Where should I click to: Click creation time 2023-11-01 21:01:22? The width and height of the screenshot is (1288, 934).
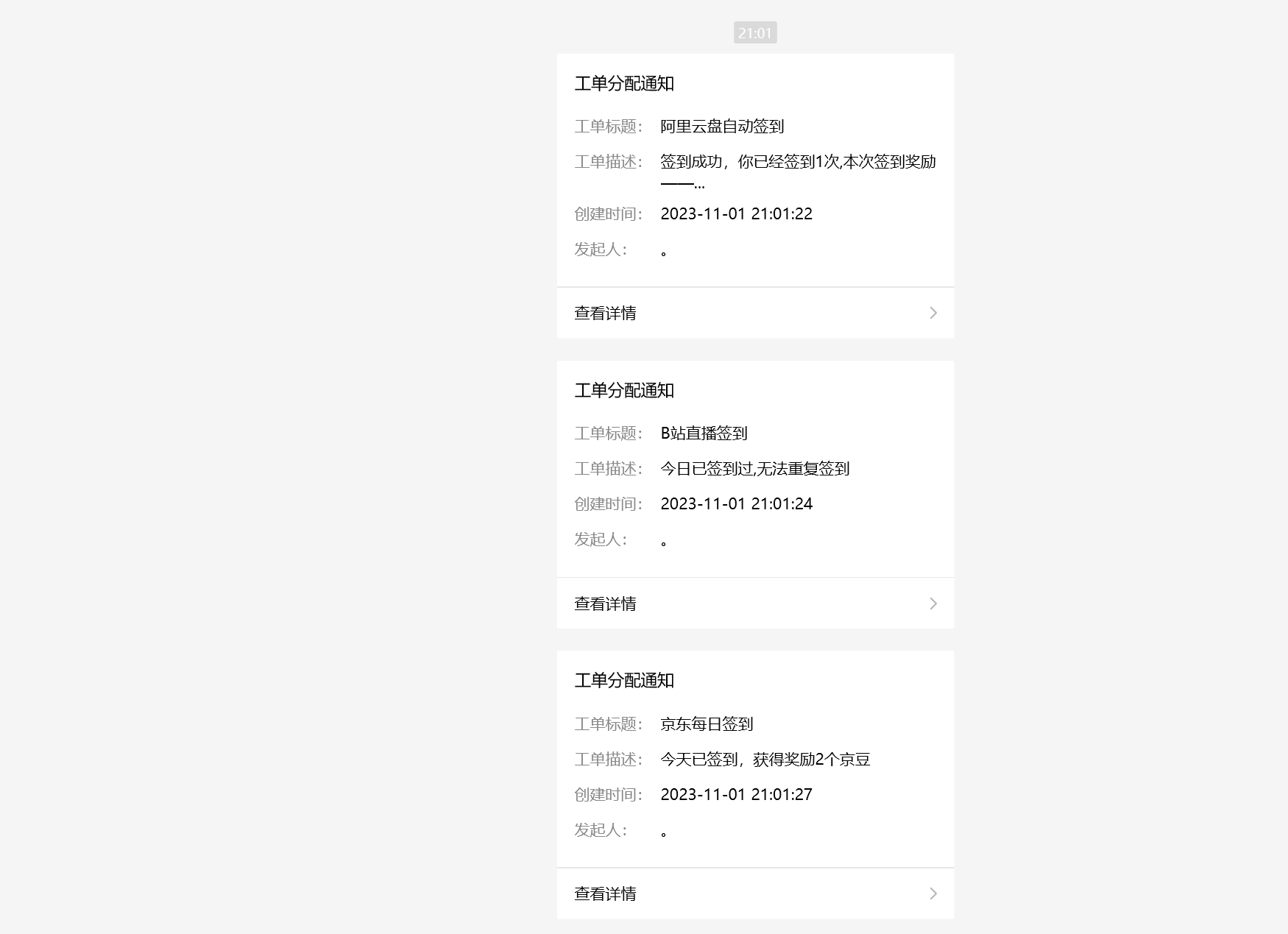pos(736,213)
